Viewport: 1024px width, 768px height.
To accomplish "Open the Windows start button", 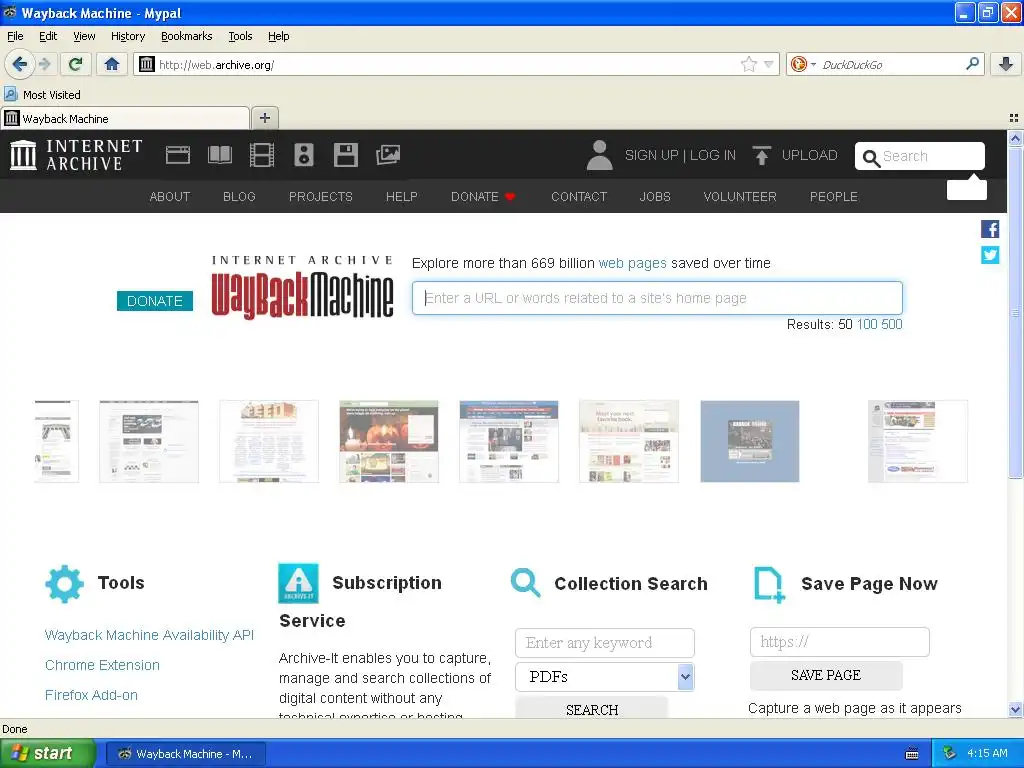I will [x=48, y=754].
